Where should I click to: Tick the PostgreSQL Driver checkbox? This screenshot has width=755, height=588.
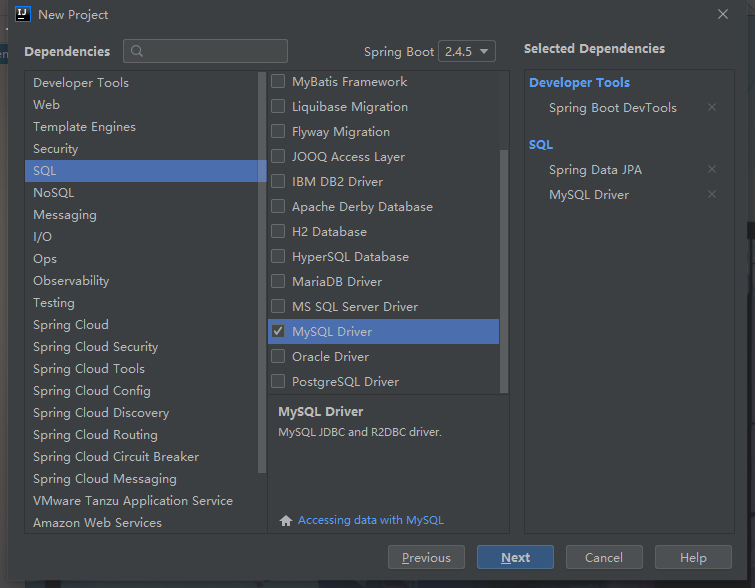[278, 382]
